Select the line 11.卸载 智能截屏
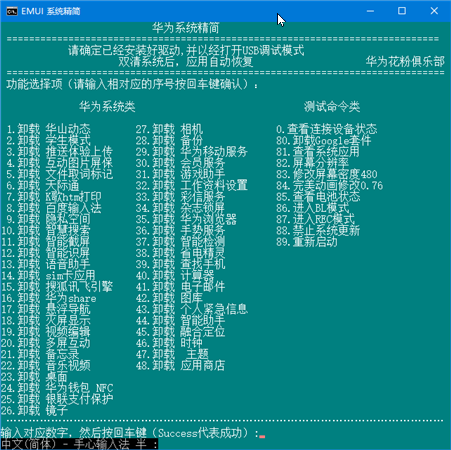The image size is (451, 450). coord(46,242)
